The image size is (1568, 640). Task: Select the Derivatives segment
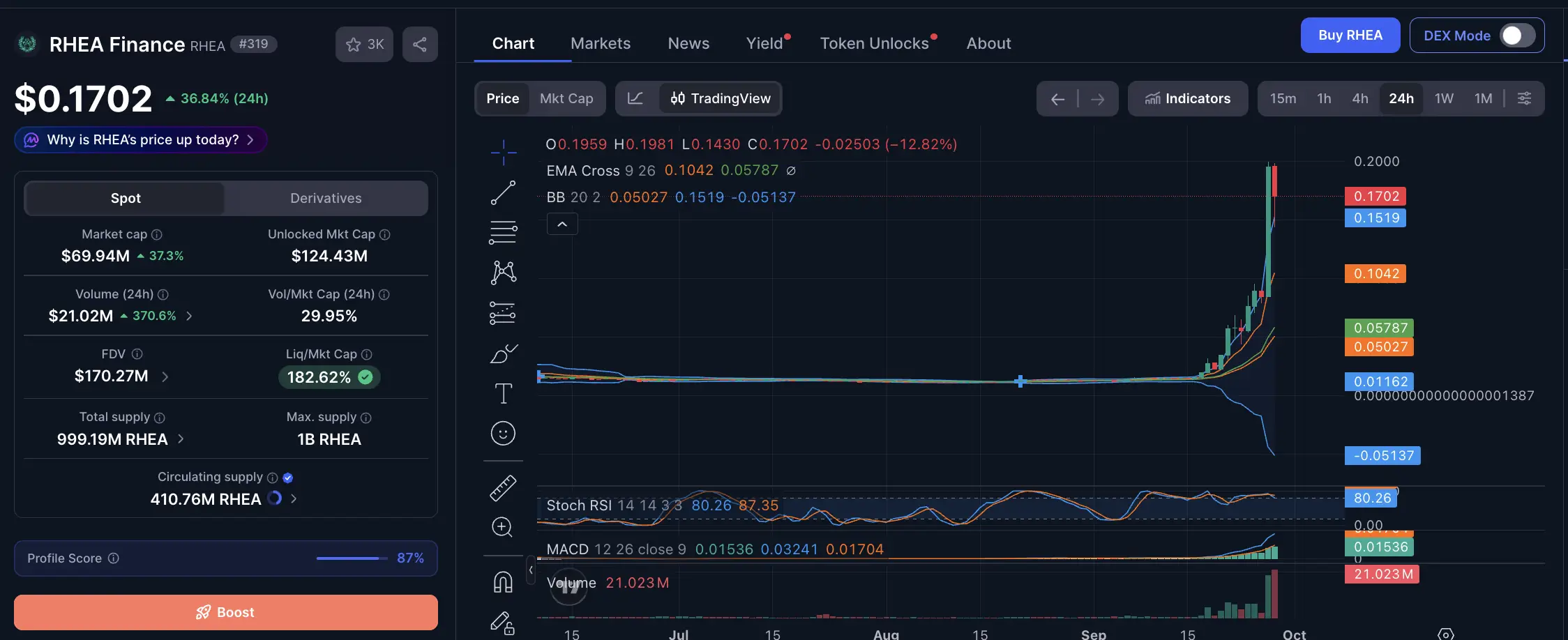pos(326,198)
